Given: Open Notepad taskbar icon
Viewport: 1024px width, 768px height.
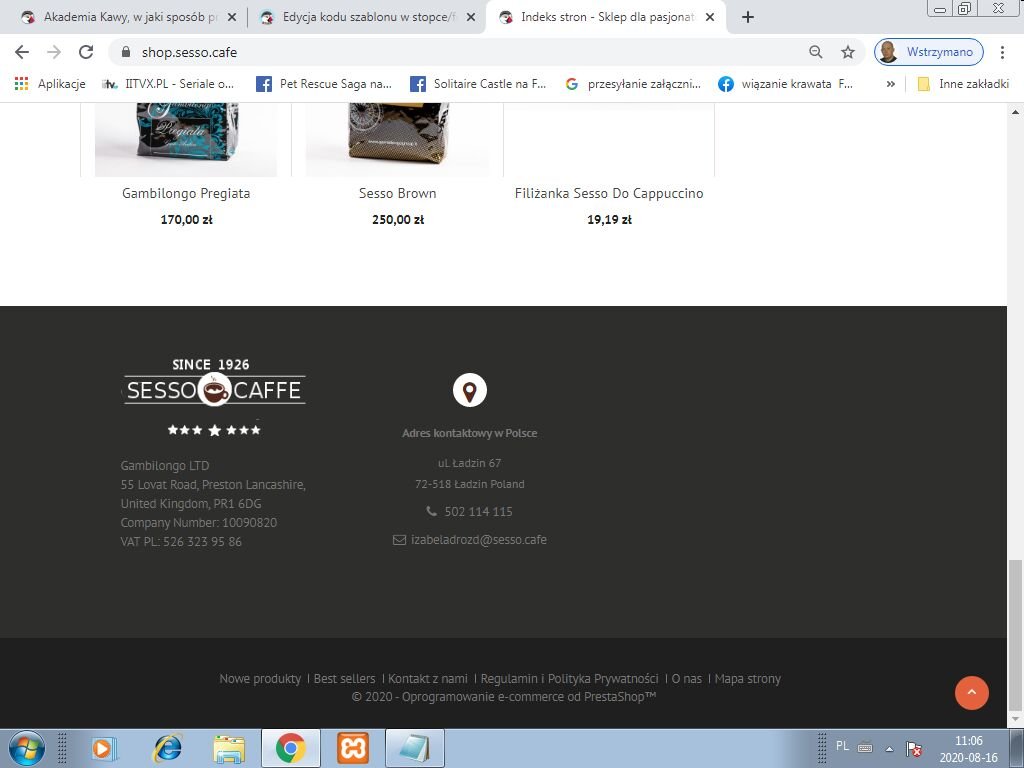Looking at the screenshot, I should pos(415,748).
